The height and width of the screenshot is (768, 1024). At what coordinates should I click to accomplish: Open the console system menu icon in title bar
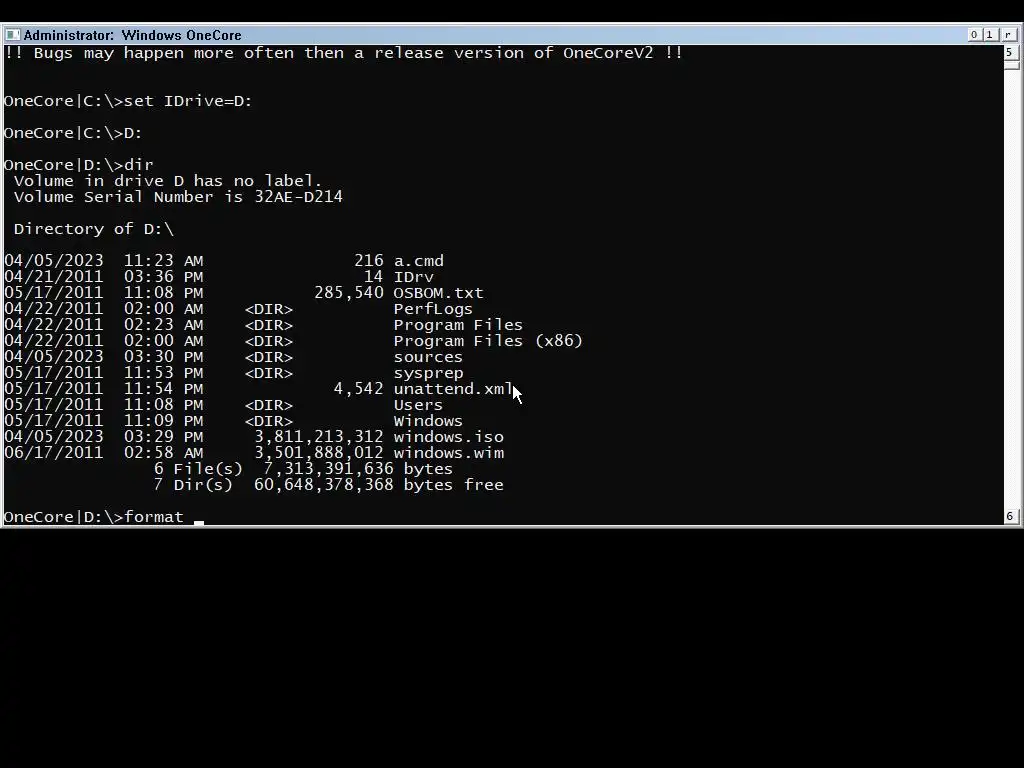point(12,35)
